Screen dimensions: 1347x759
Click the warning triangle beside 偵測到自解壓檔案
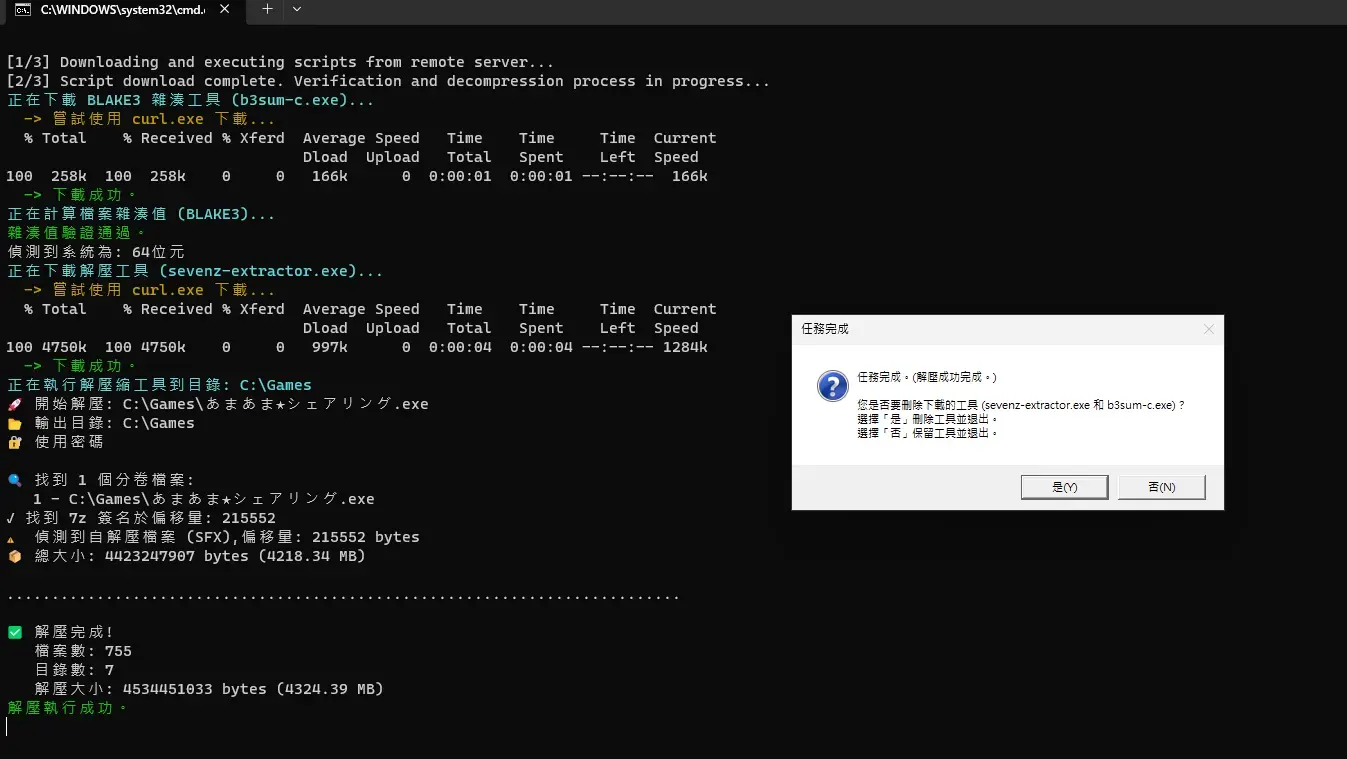pos(12,538)
